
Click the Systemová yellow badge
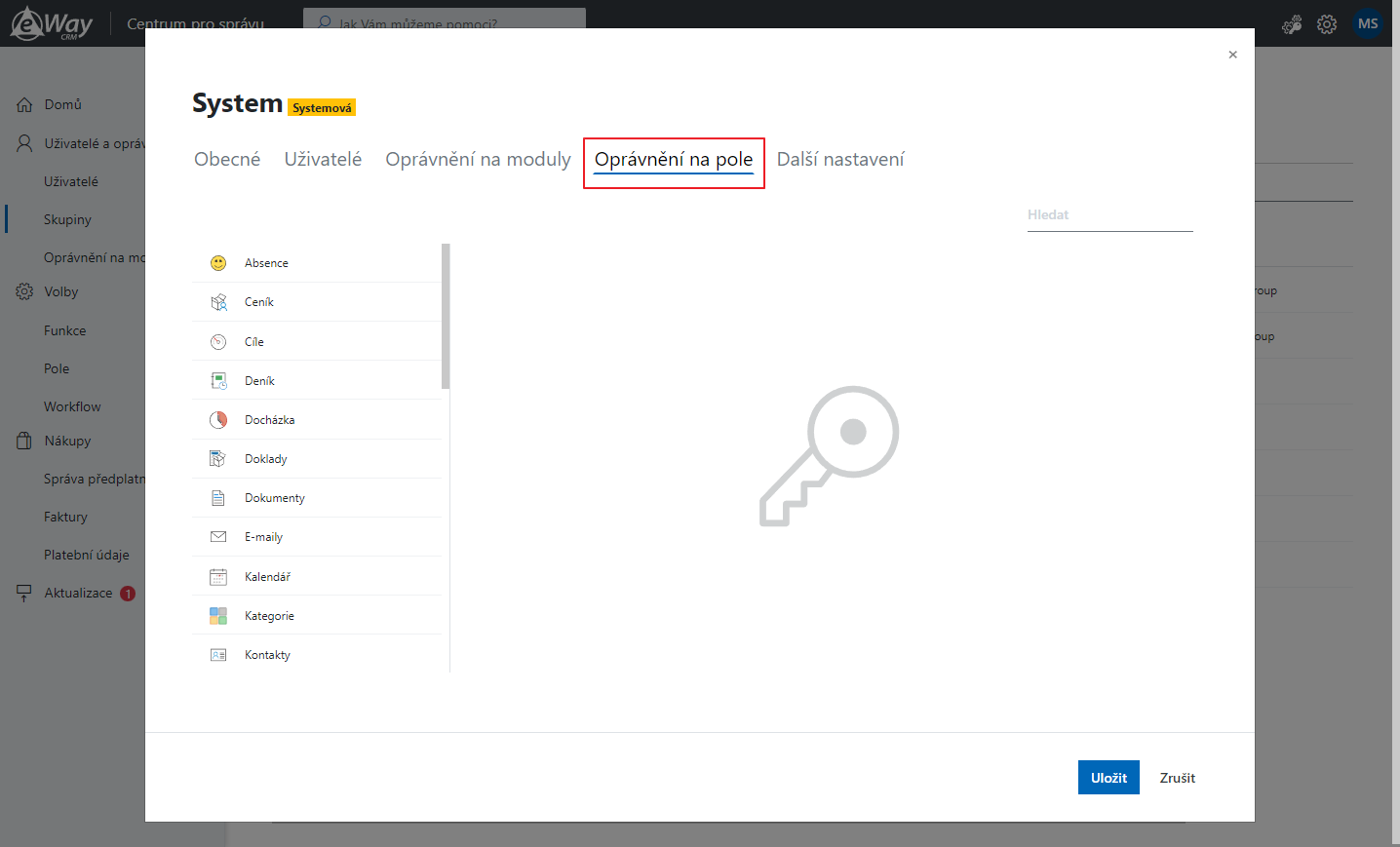322,108
